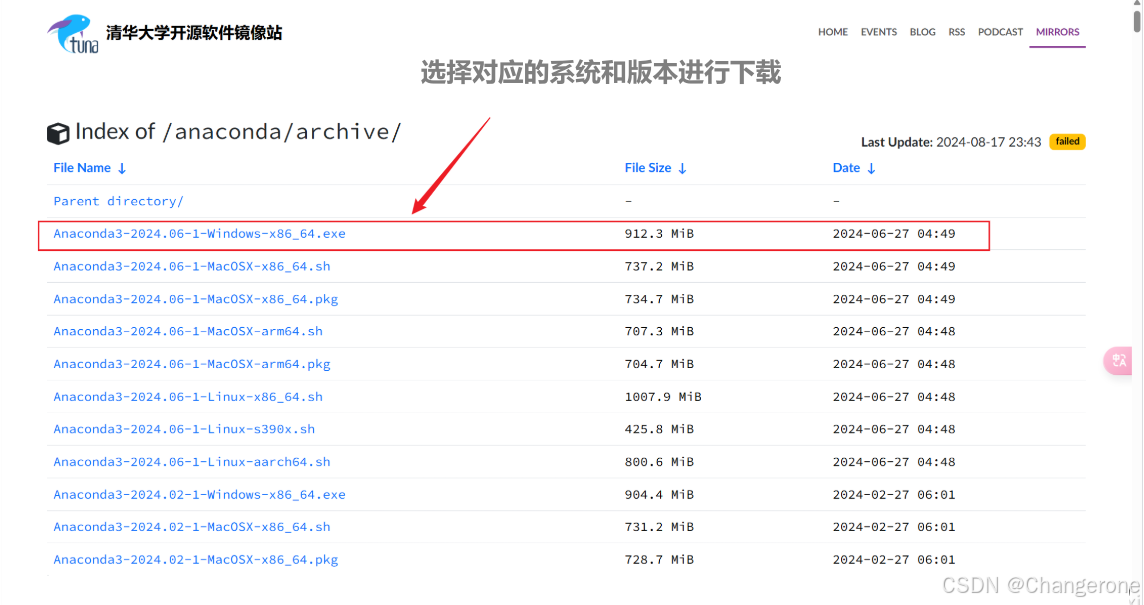This screenshot has width=1144, height=605.
Task: Download Anaconda3-2024.06-1-Windows-x86_64.exe
Action: [x=199, y=234]
